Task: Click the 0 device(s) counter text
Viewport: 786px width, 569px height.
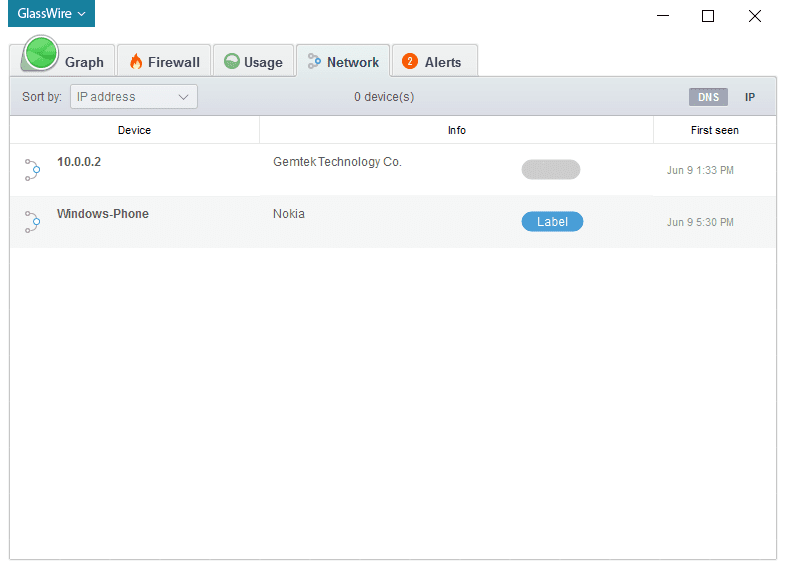Action: [384, 97]
